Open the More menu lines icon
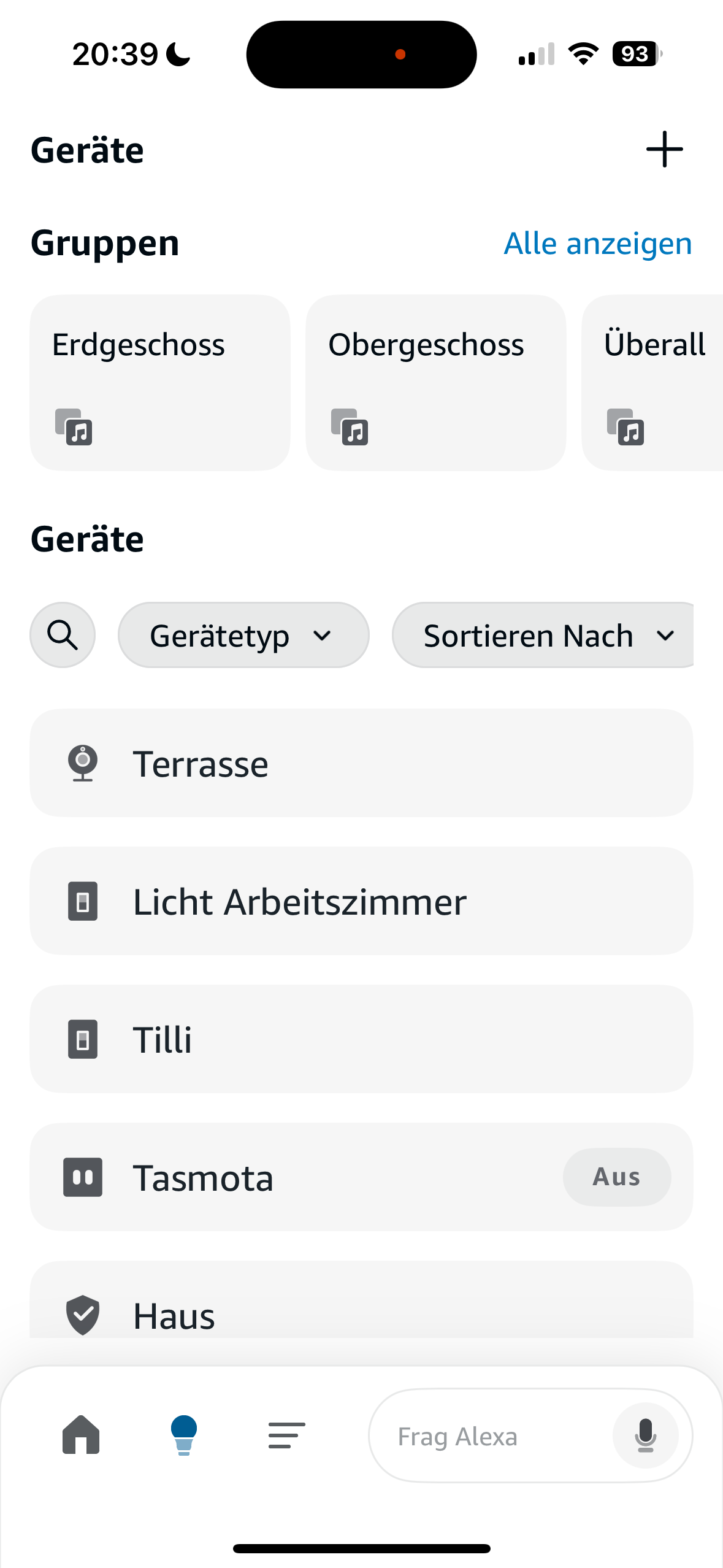The width and height of the screenshot is (723, 1568). pos(286,1435)
